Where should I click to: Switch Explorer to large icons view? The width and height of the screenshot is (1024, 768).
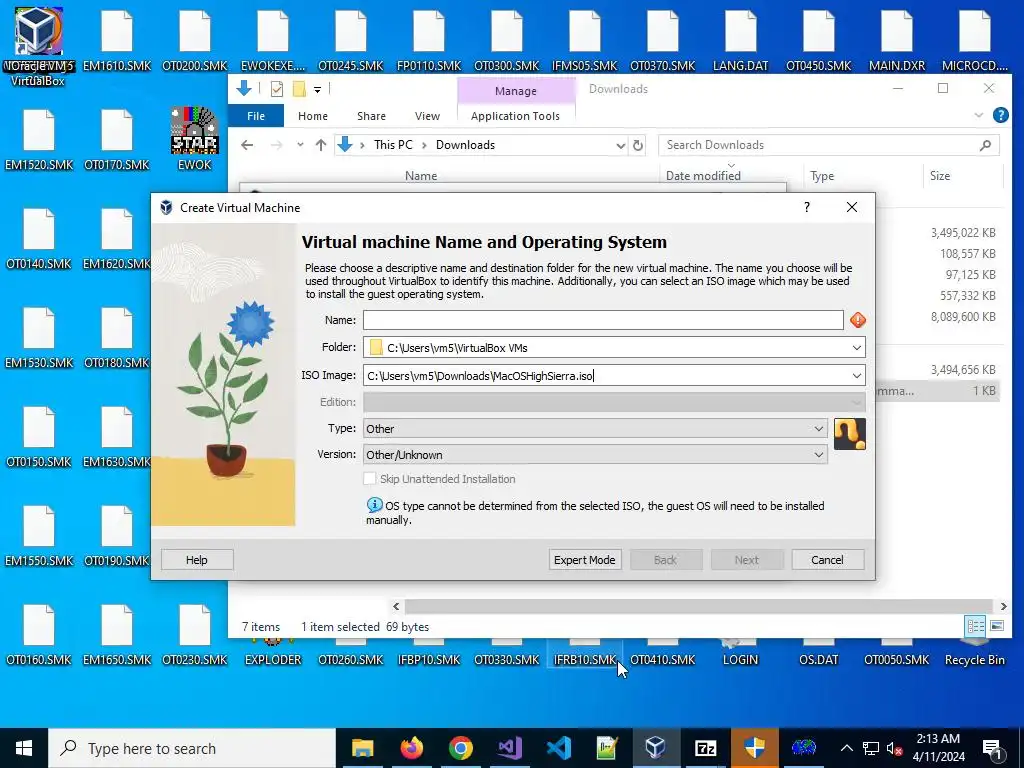(997, 626)
